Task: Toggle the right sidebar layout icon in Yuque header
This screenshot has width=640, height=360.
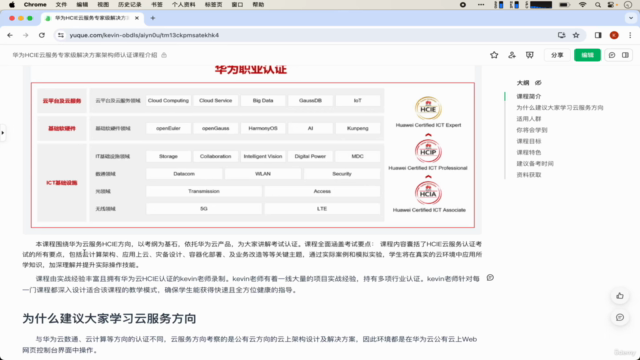Action: pos(625,55)
